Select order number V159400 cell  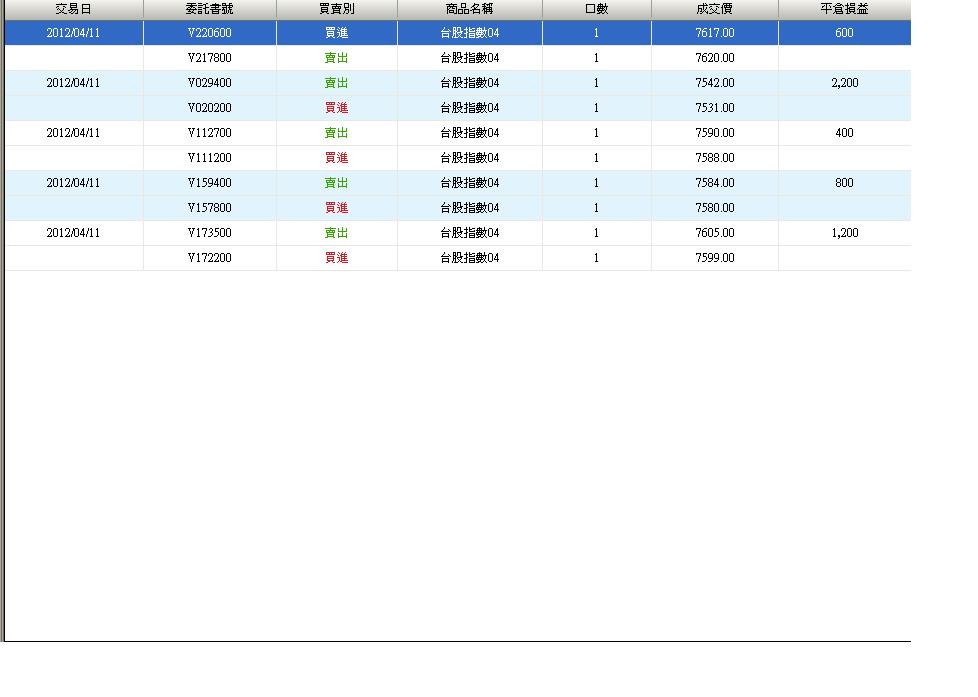click(210, 183)
